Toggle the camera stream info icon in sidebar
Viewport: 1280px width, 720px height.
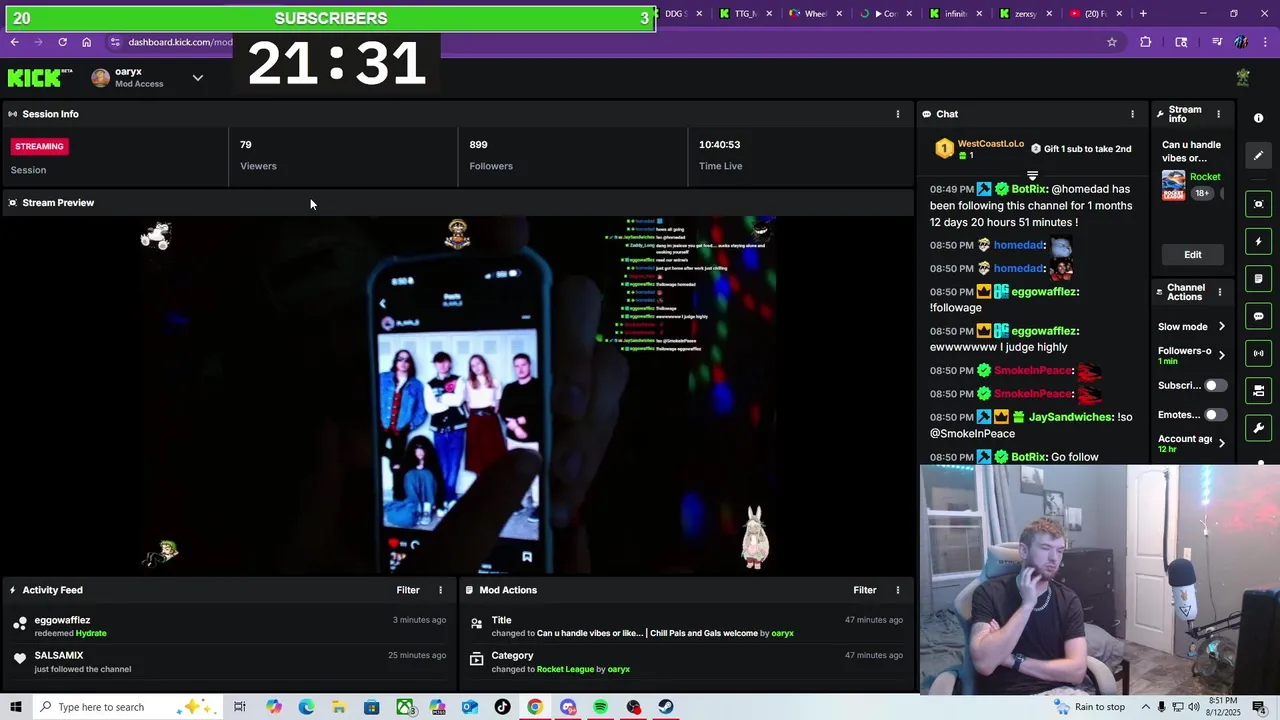pos(1259,391)
